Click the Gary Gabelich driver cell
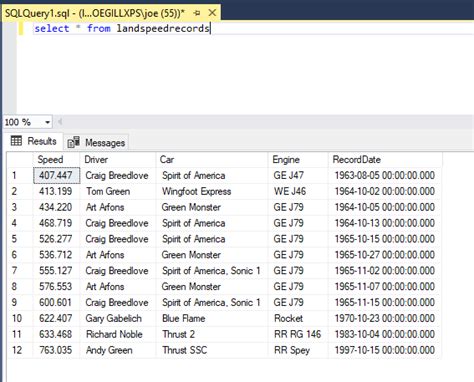The width and height of the screenshot is (474, 382). [118, 318]
